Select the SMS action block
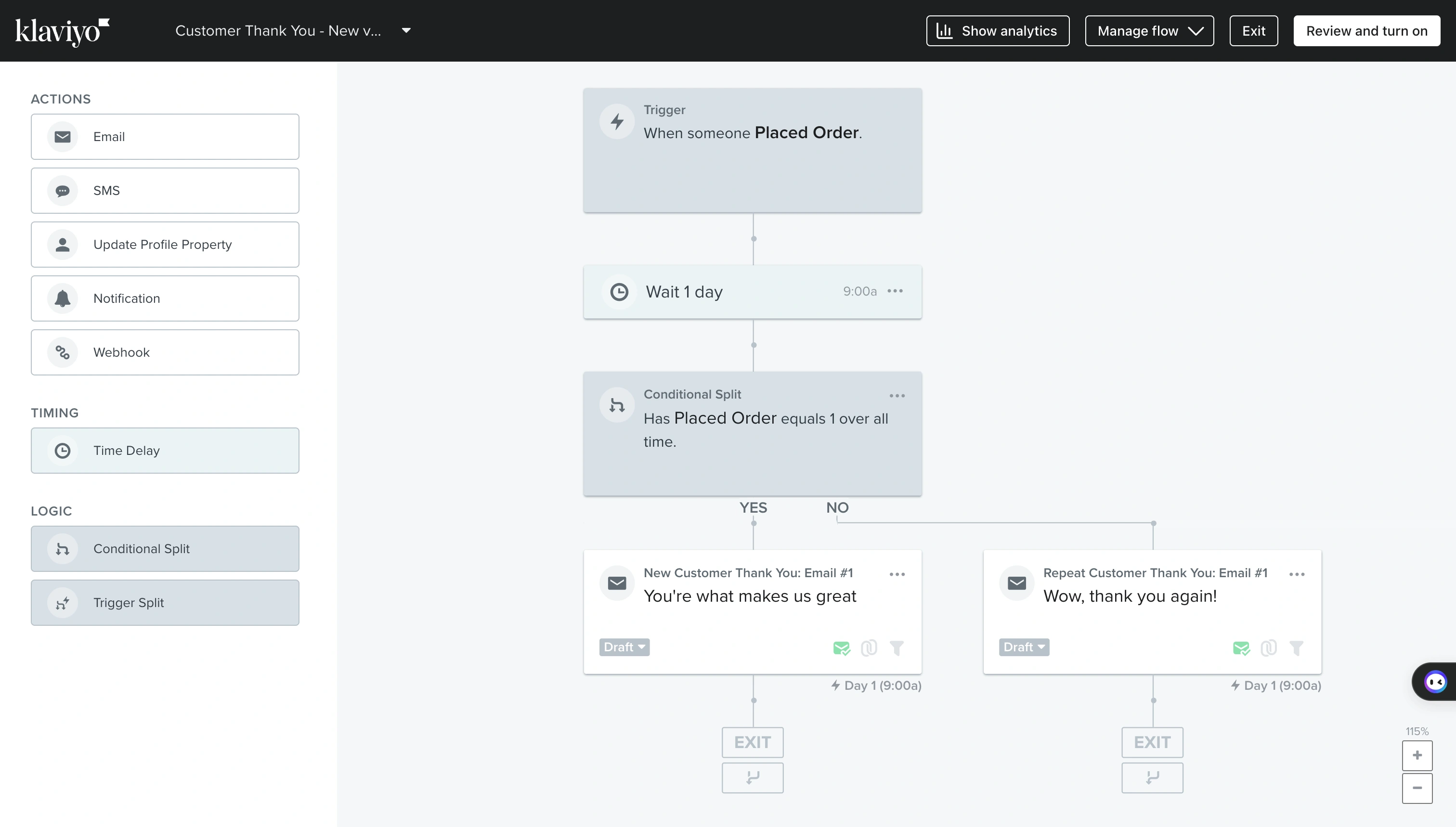Screen dimensions: 1456x827 [165, 191]
